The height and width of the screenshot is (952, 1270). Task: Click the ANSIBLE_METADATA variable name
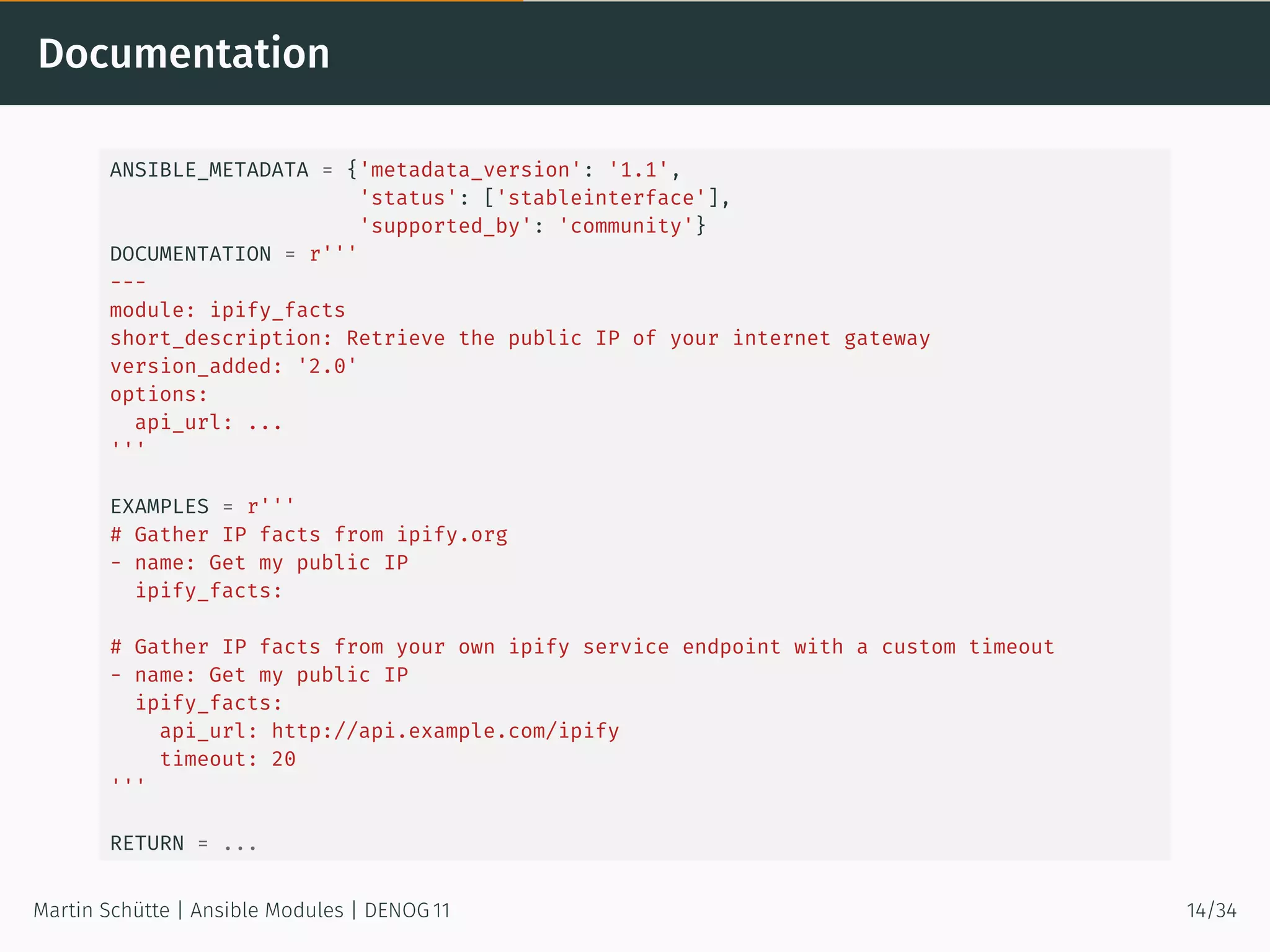coord(209,170)
